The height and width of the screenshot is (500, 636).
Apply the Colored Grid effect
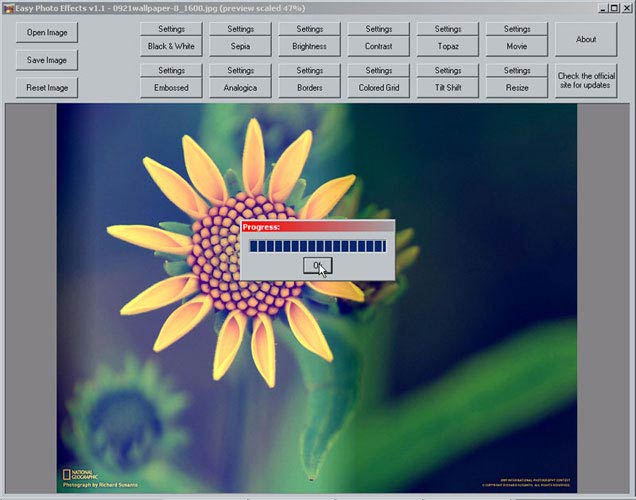379,88
